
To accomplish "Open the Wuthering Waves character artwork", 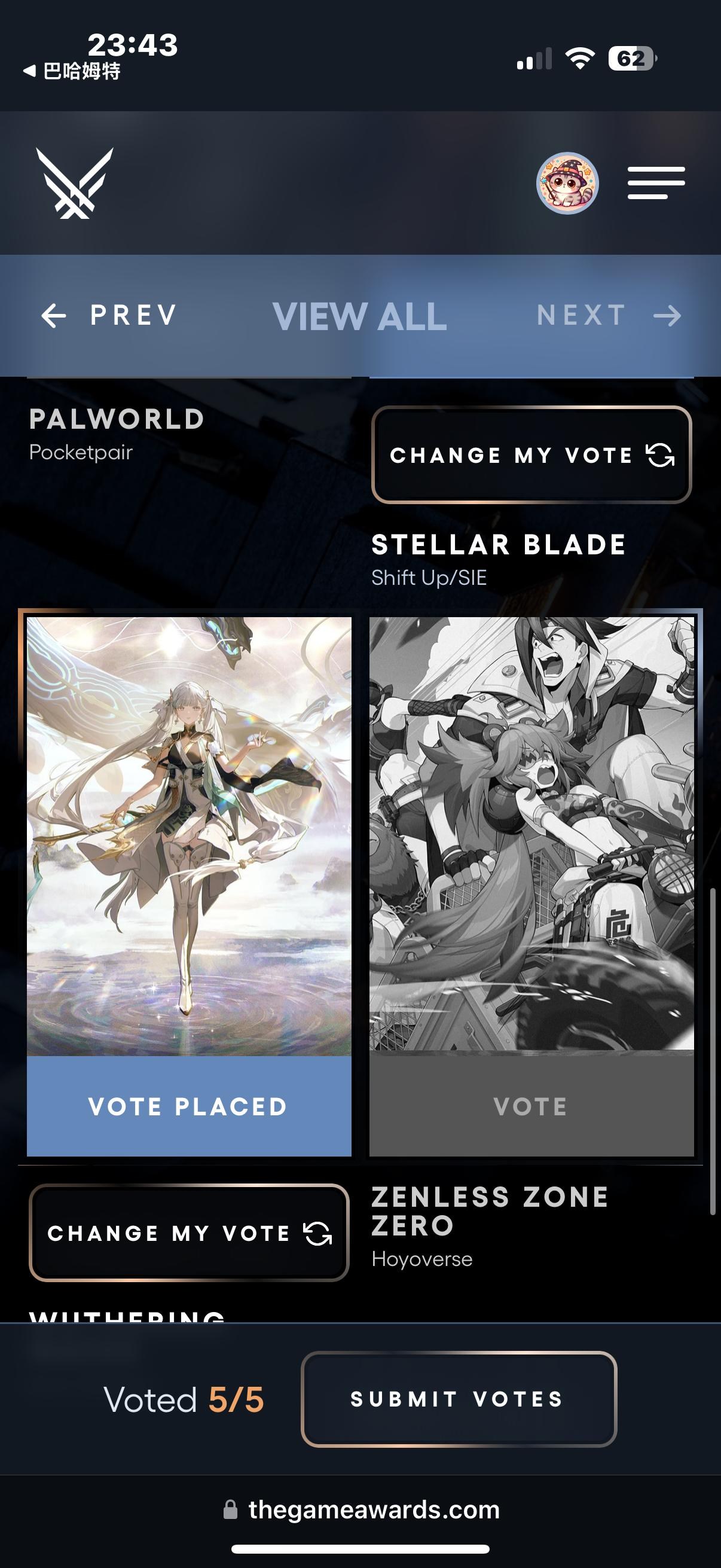I will (x=188, y=837).
